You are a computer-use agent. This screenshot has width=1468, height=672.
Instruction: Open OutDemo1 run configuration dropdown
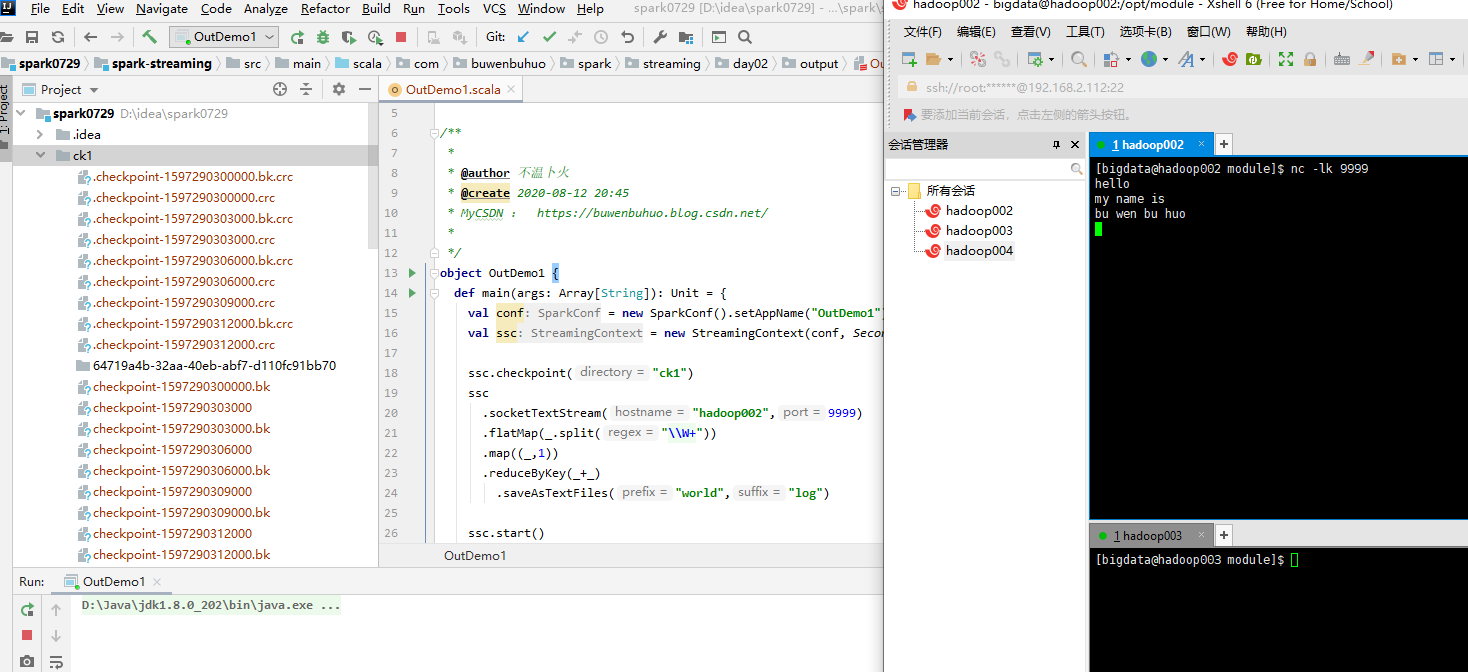tap(224, 37)
